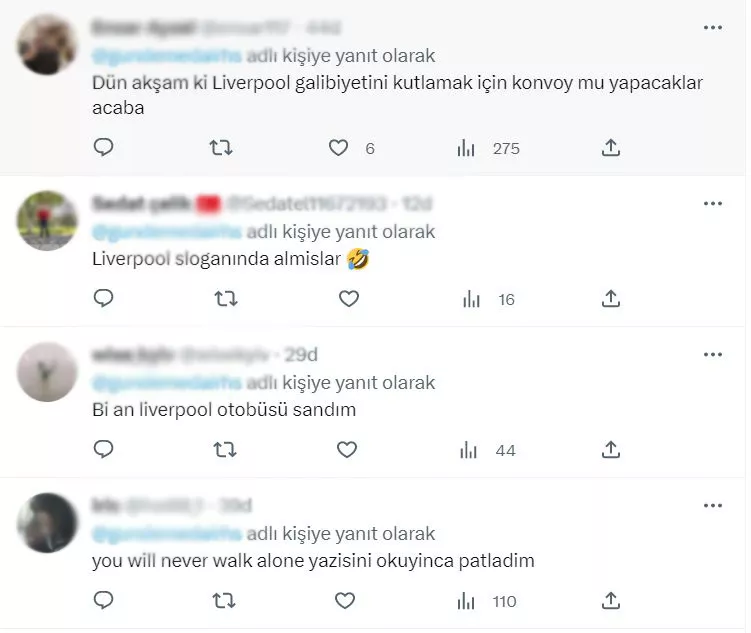This screenshot has height=633, width=751.
Task: Share the 'okuyinca patladim' tweet
Action: 611,600
